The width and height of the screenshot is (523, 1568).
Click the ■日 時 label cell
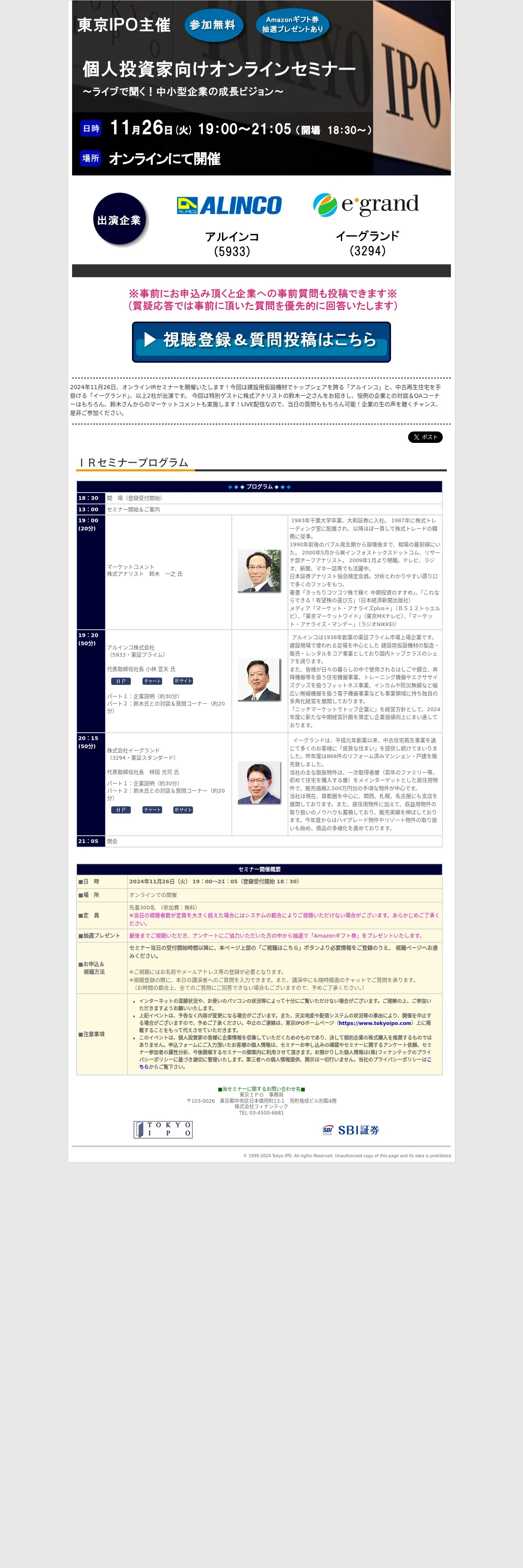click(102, 881)
